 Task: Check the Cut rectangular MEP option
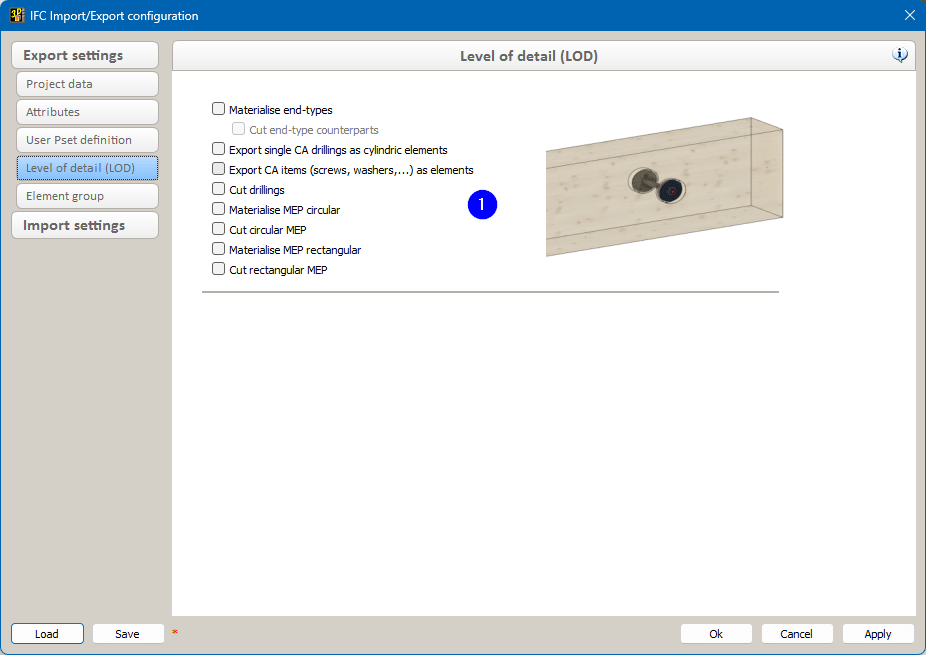click(219, 269)
